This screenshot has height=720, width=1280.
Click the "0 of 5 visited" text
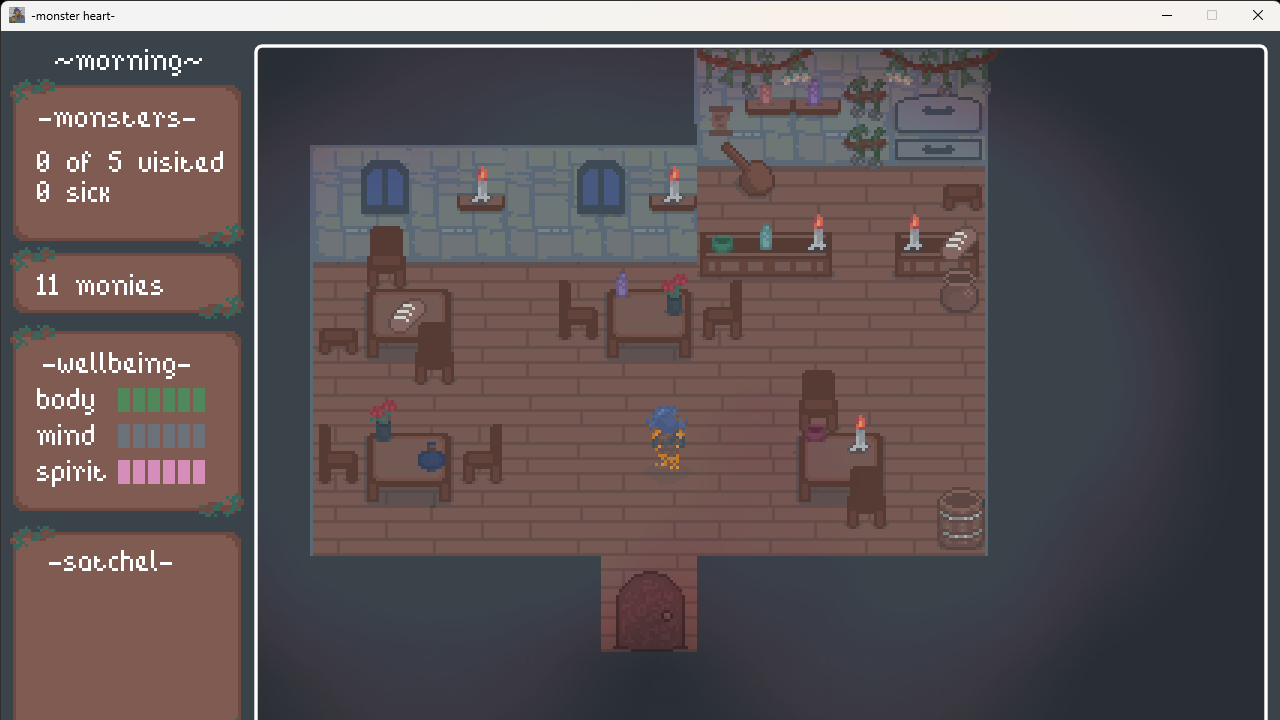point(129,162)
